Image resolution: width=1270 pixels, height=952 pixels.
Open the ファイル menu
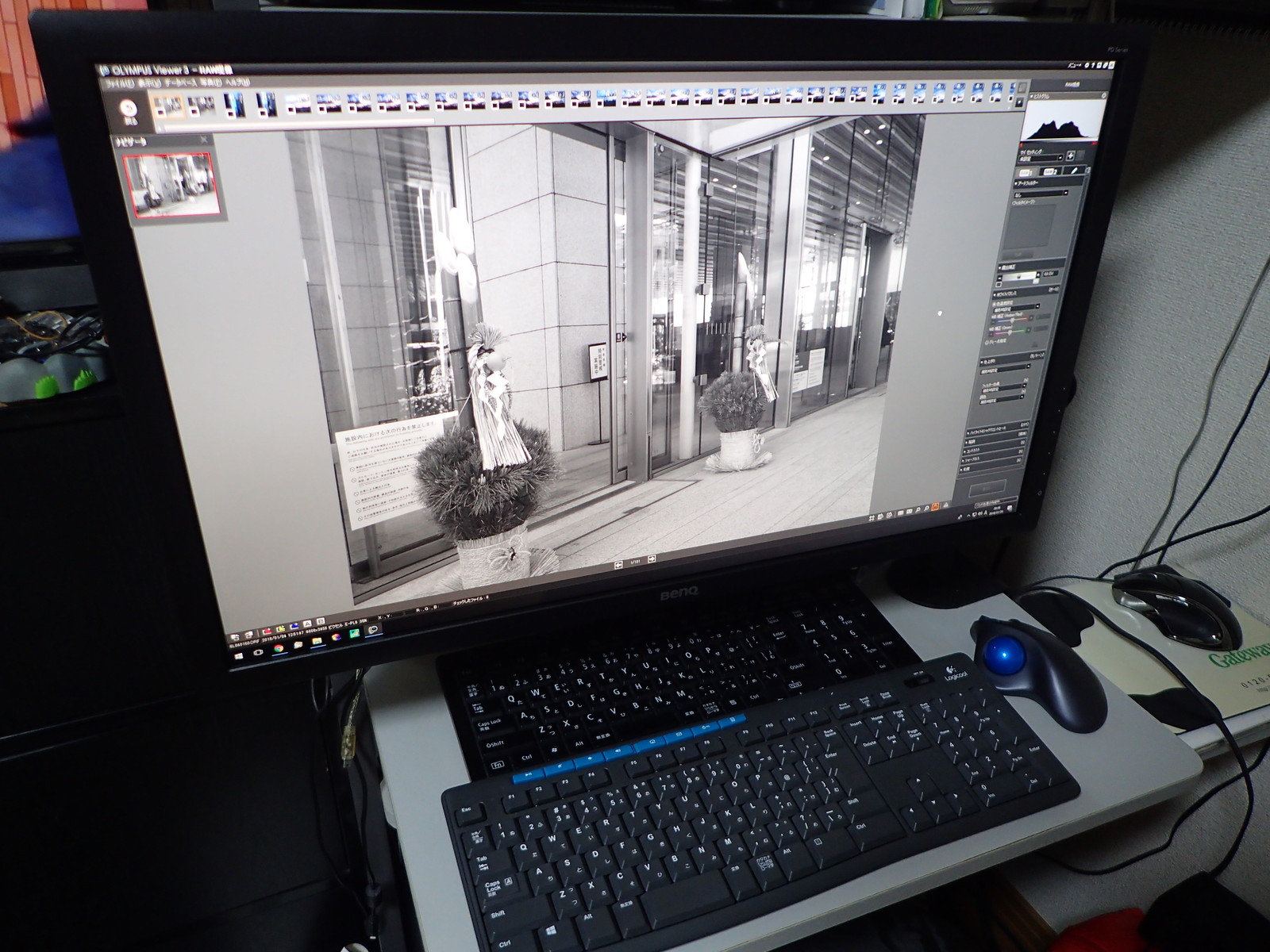pyautogui.click(x=120, y=82)
